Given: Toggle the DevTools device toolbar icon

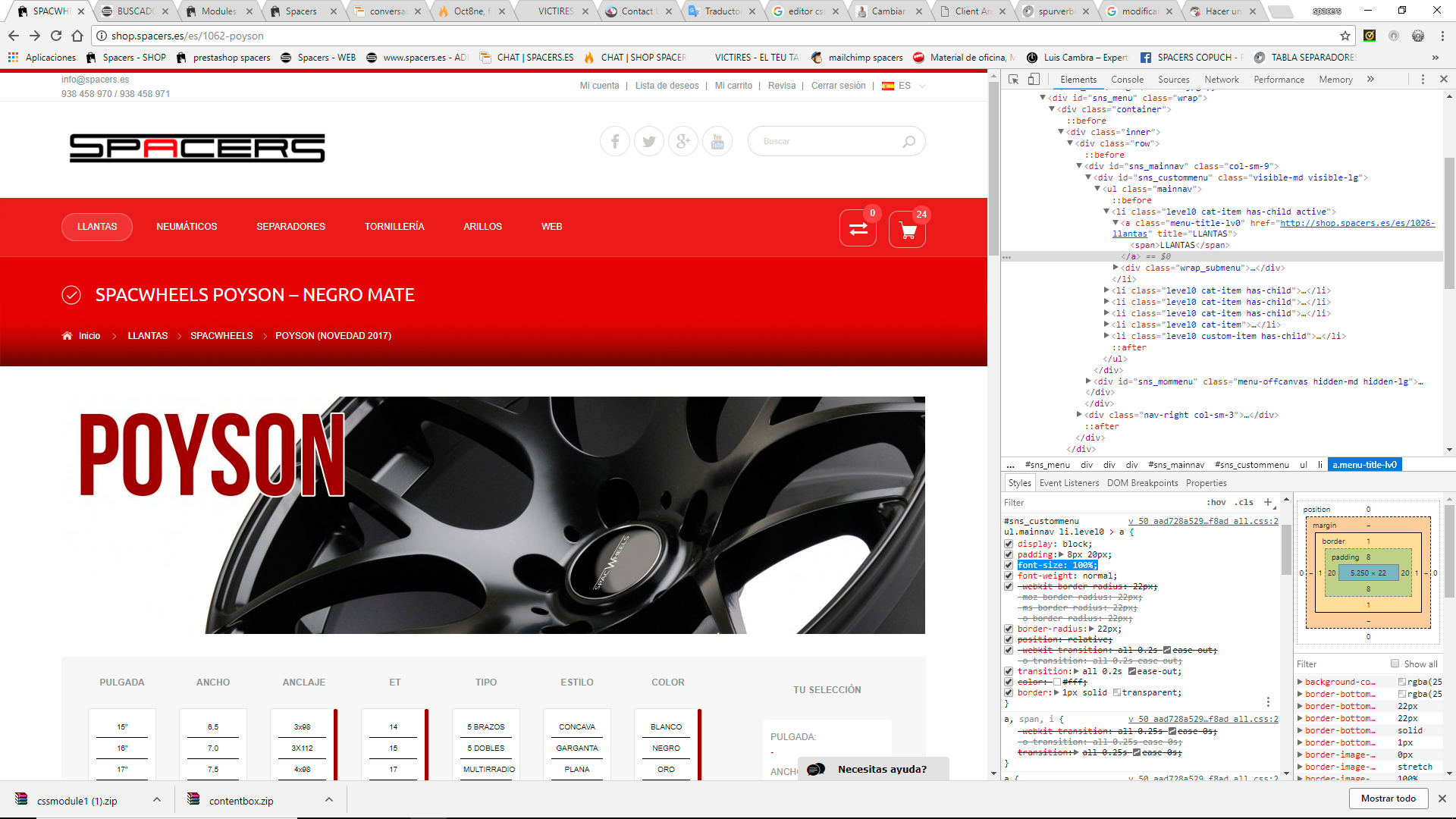Looking at the screenshot, I should point(1034,79).
